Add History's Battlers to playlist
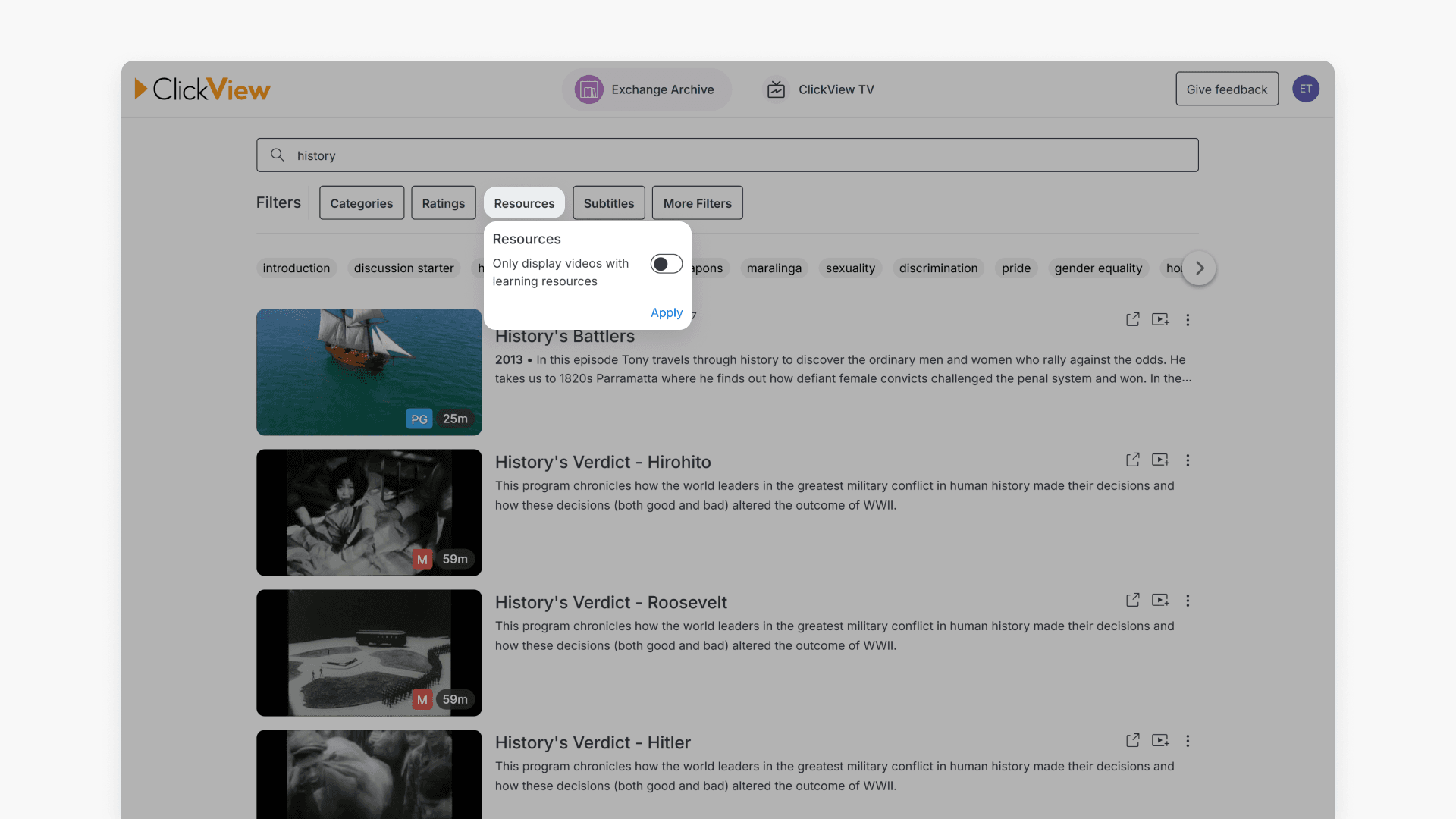 click(x=1159, y=319)
